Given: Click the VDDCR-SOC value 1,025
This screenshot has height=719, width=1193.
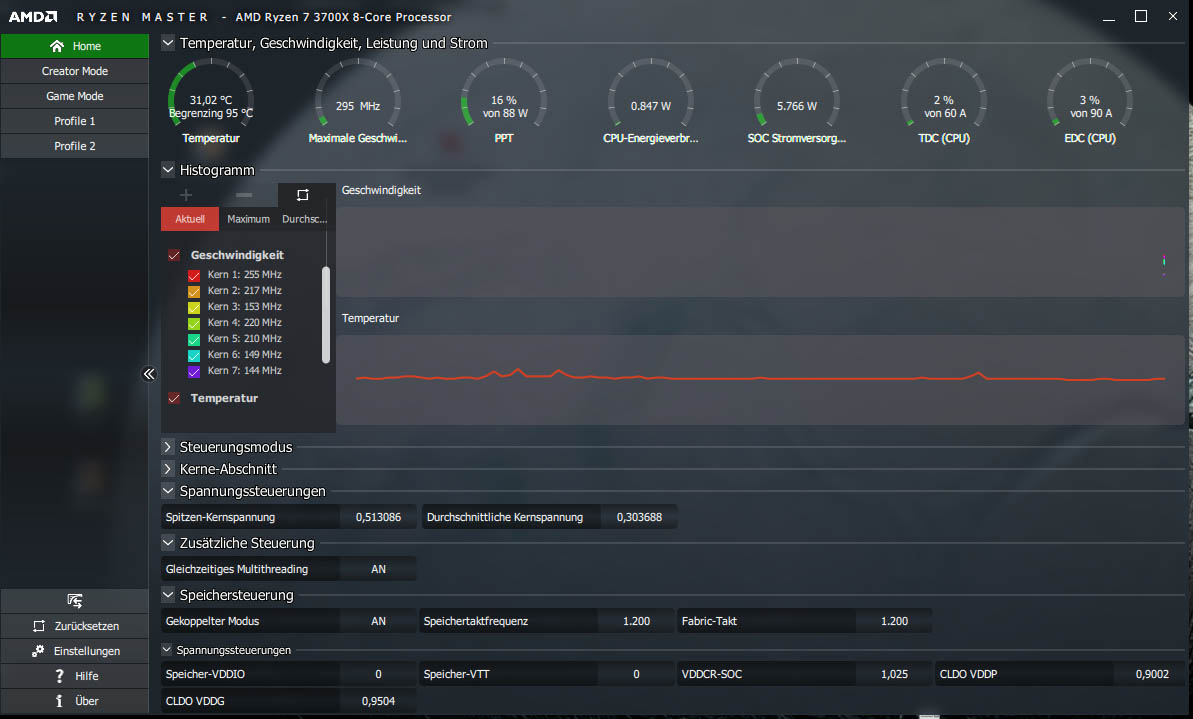Looking at the screenshot, I should coord(894,674).
